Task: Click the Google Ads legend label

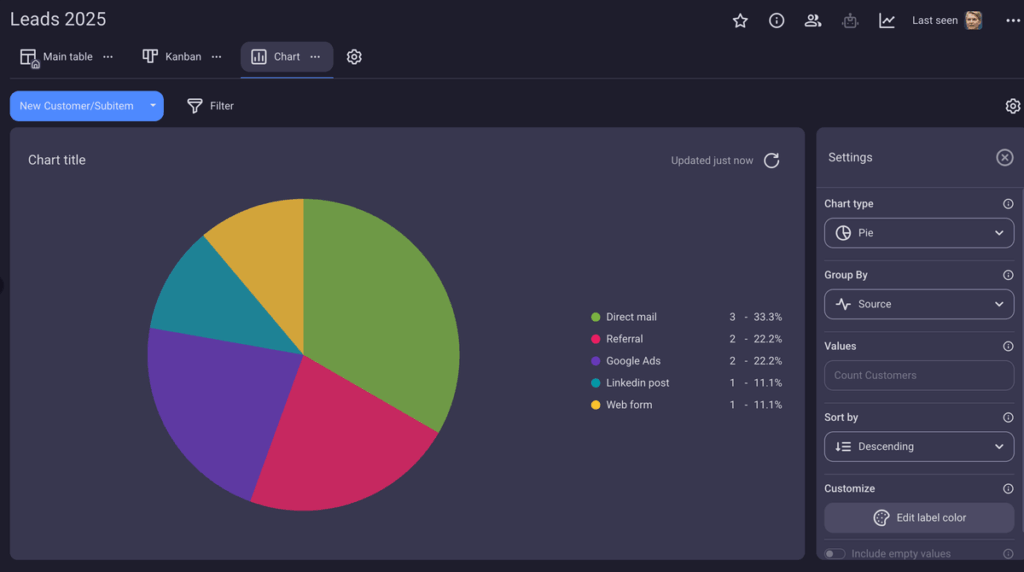Action: pyautogui.click(x=633, y=361)
